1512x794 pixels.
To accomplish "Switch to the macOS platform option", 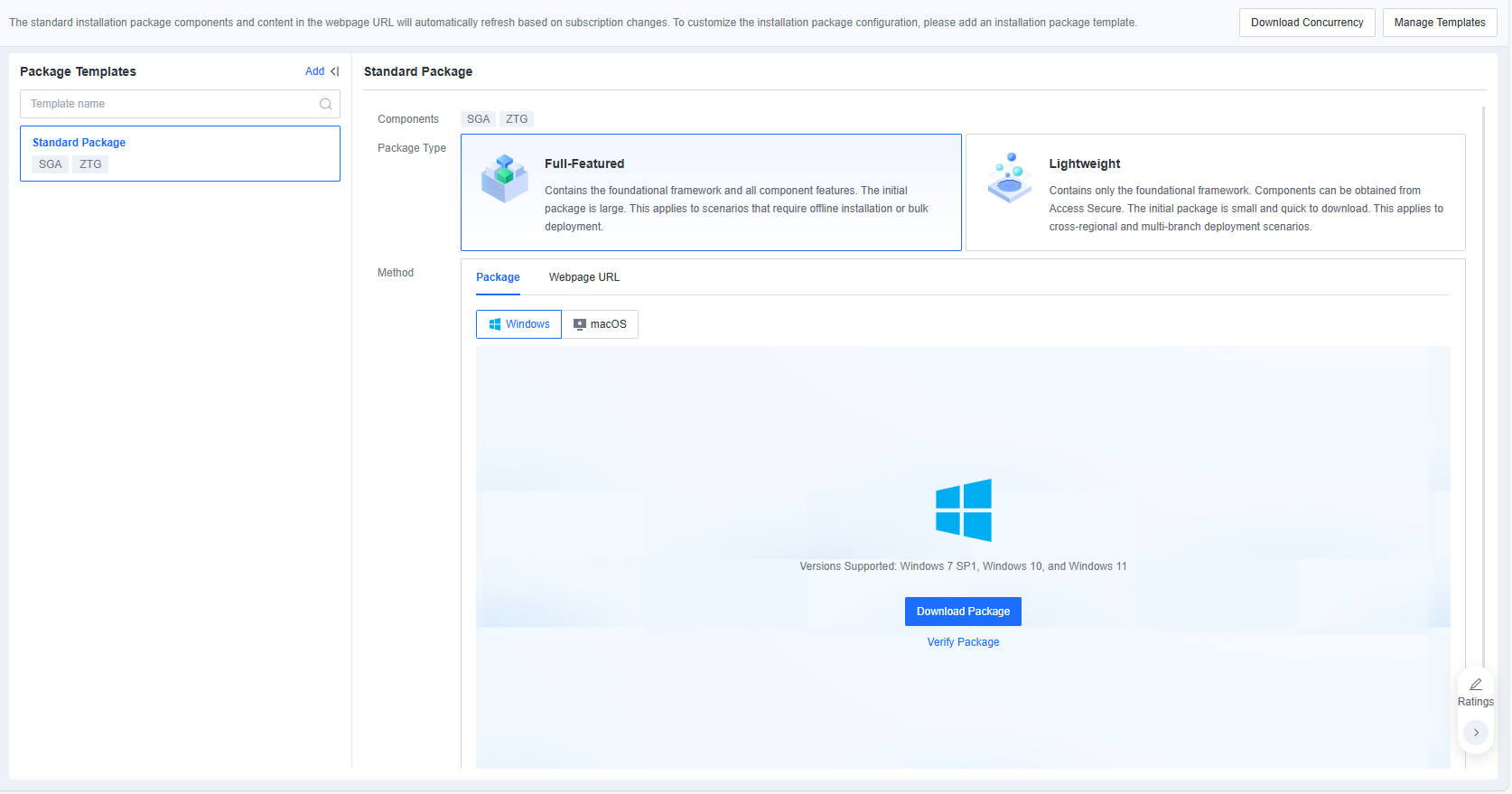I will click(600, 324).
